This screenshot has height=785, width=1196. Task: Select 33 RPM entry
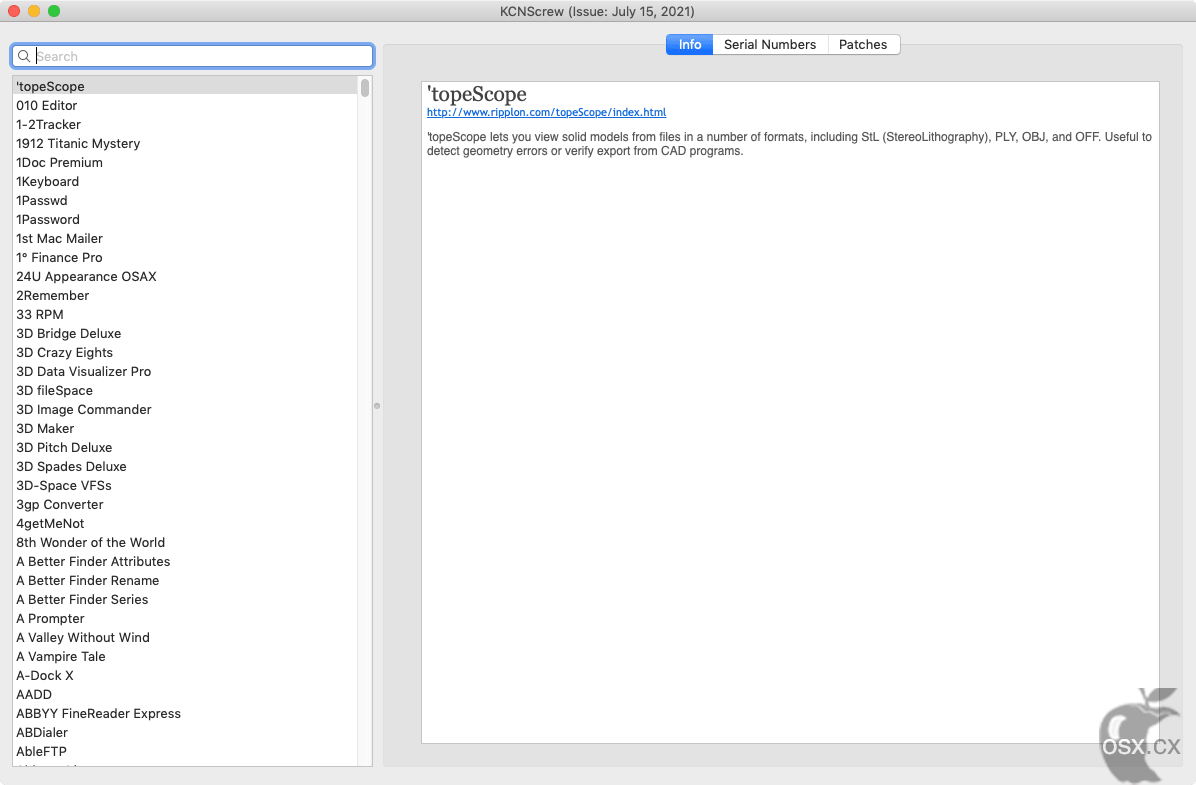pos(185,314)
